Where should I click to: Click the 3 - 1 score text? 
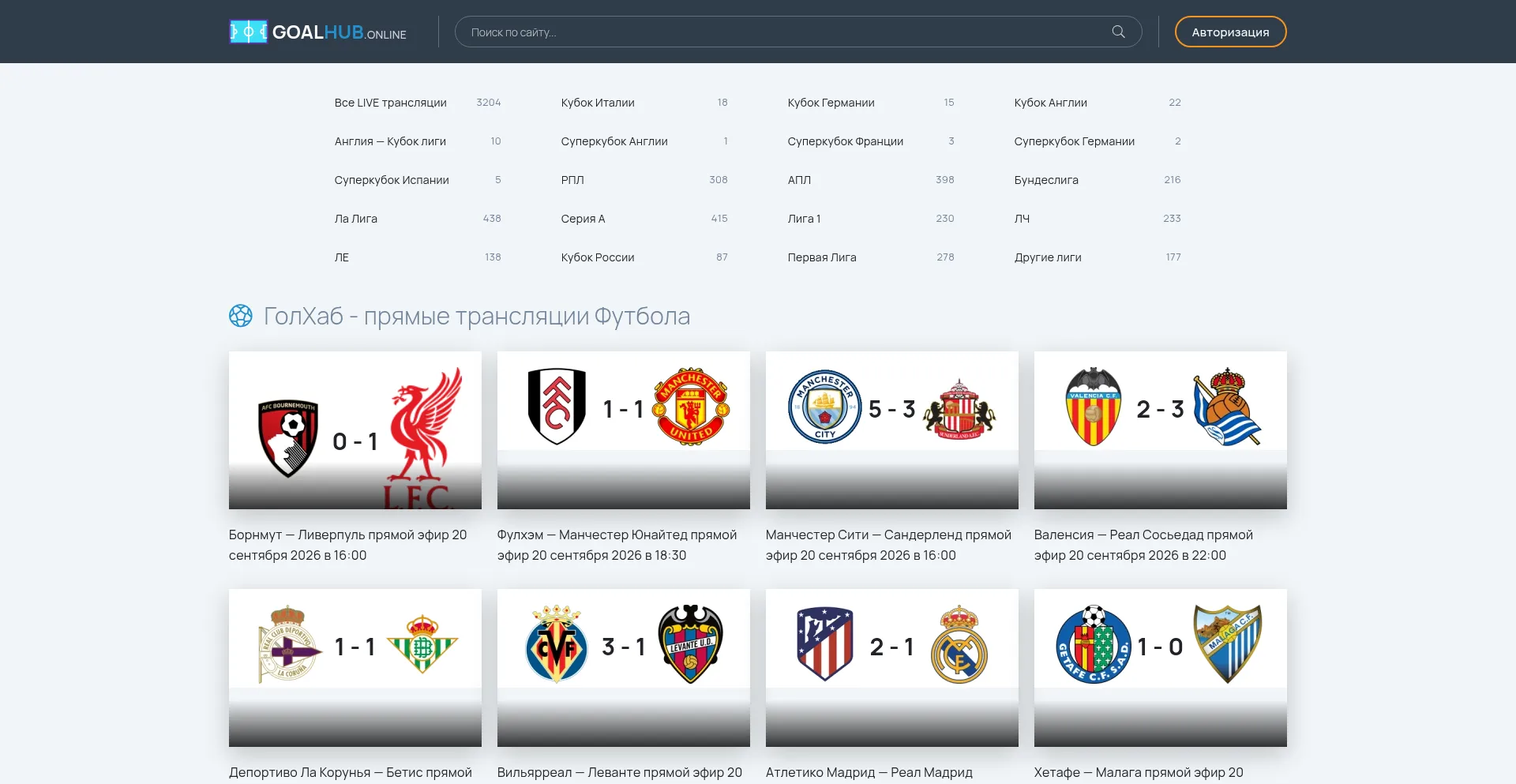(624, 647)
